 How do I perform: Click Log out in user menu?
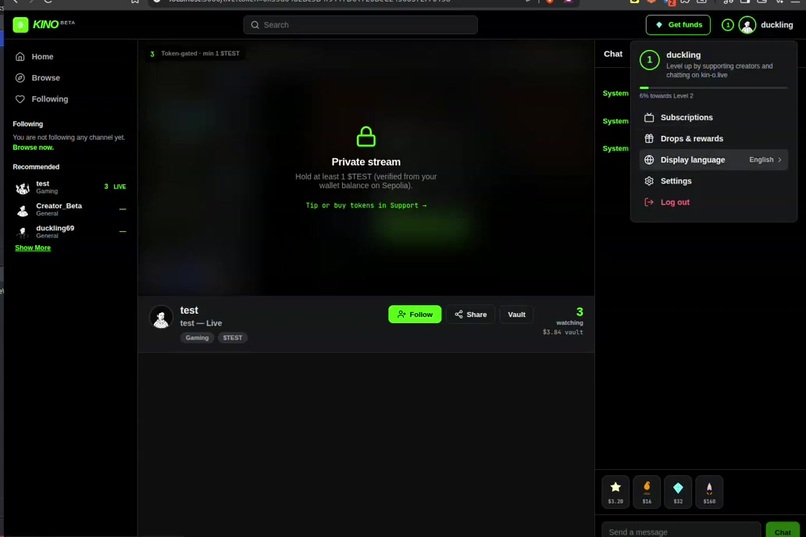point(713,202)
